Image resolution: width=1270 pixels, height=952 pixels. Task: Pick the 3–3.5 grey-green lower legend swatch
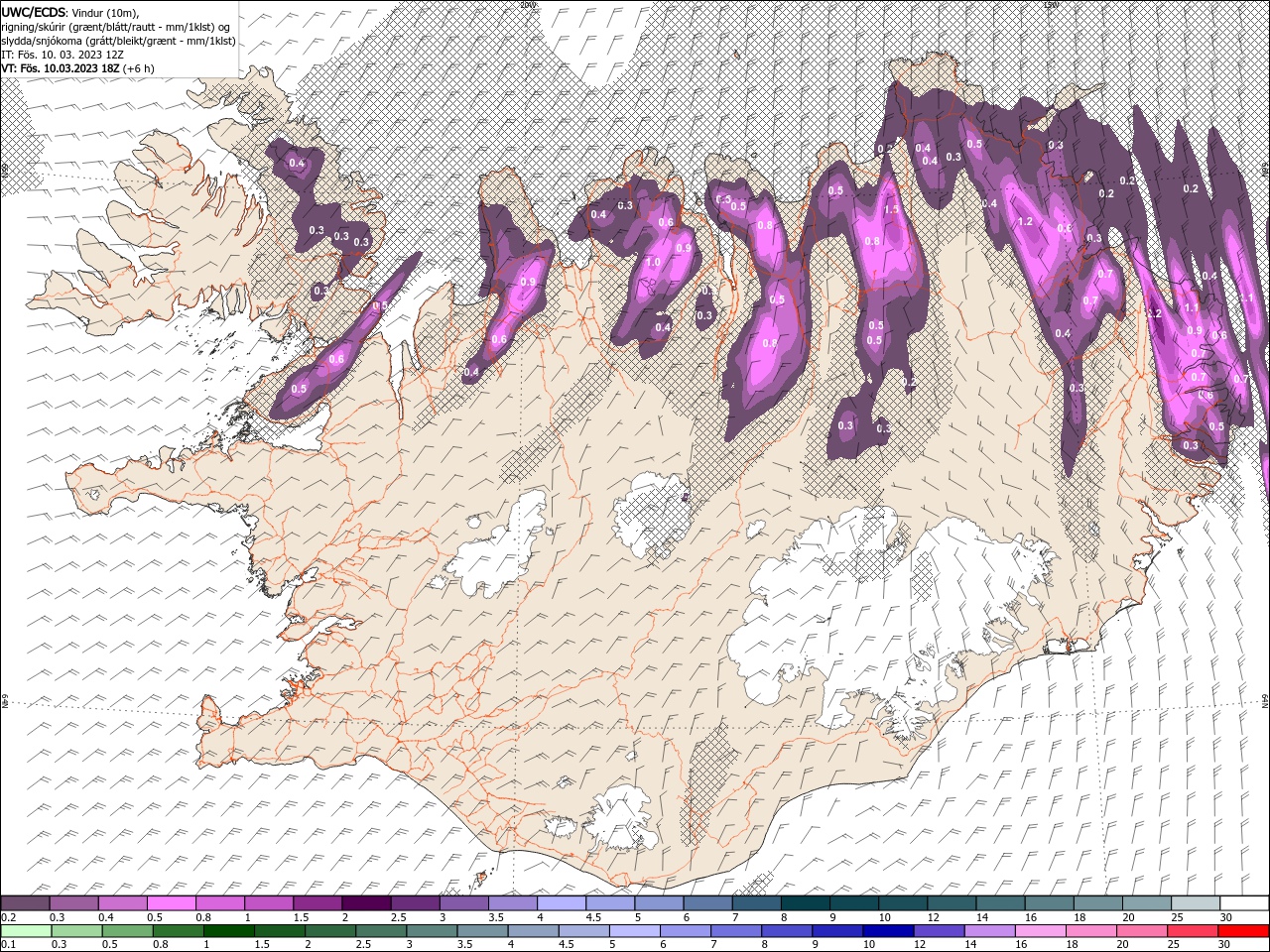pyautogui.click(x=432, y=931)
